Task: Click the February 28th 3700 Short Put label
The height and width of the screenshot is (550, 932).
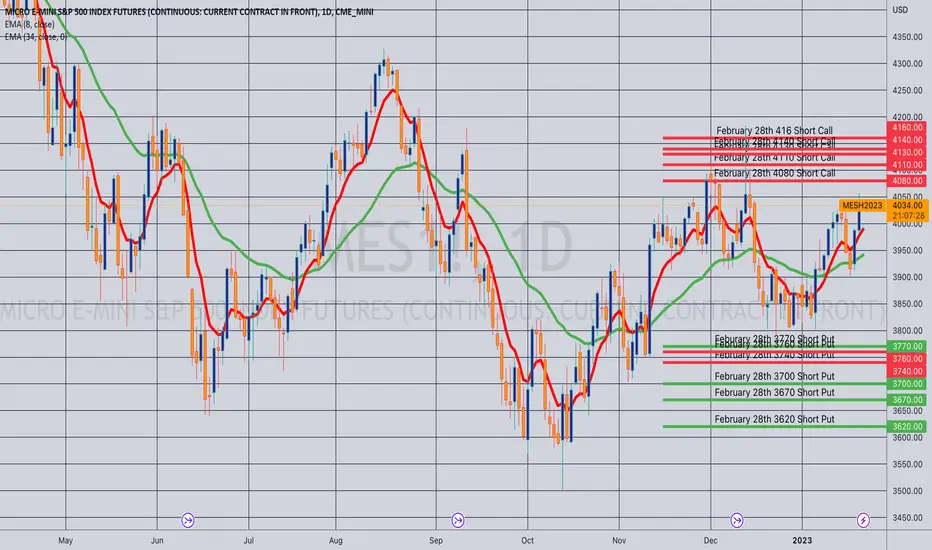Action: pos(774,376)
